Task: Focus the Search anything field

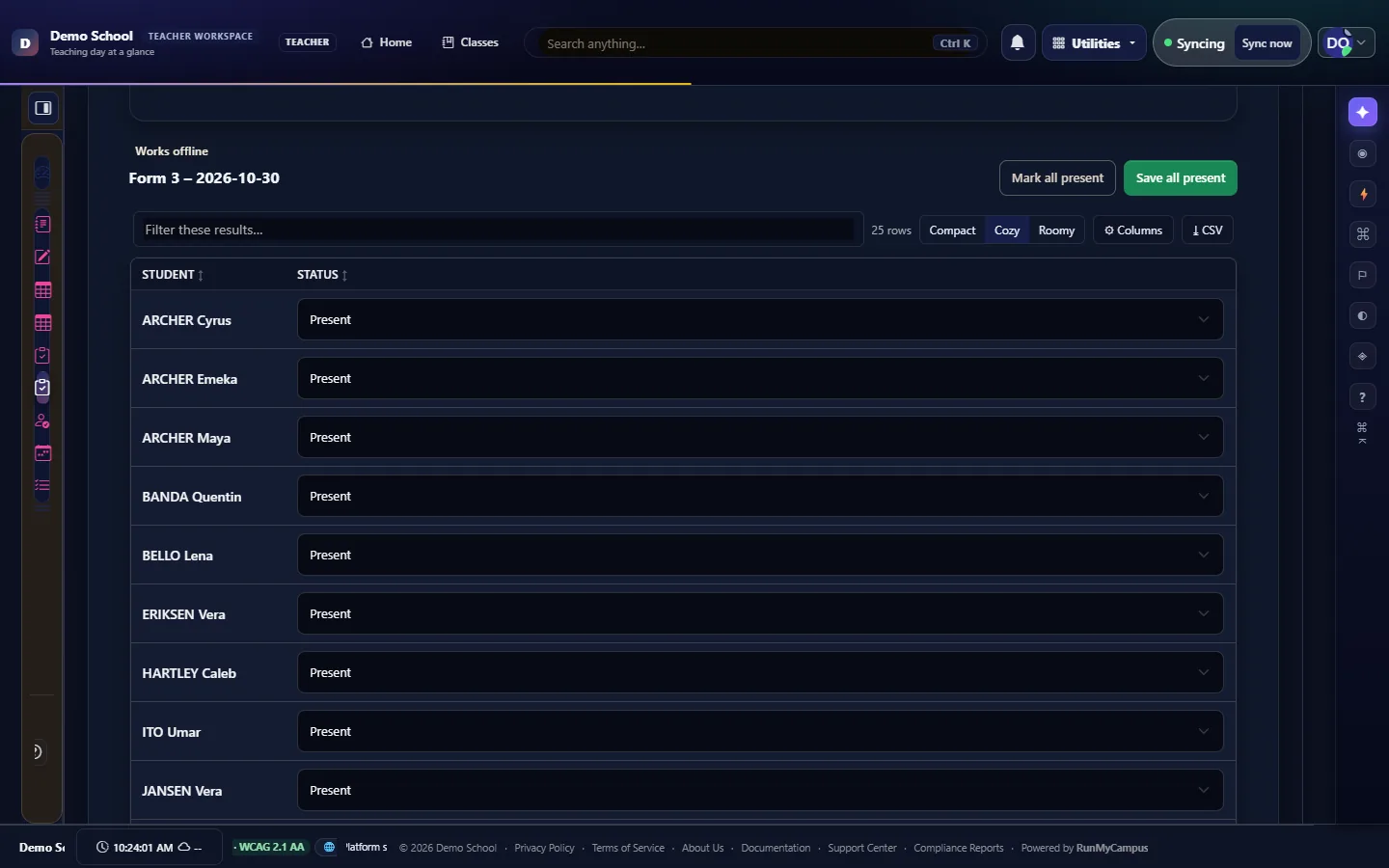Action: coord(755,43)
